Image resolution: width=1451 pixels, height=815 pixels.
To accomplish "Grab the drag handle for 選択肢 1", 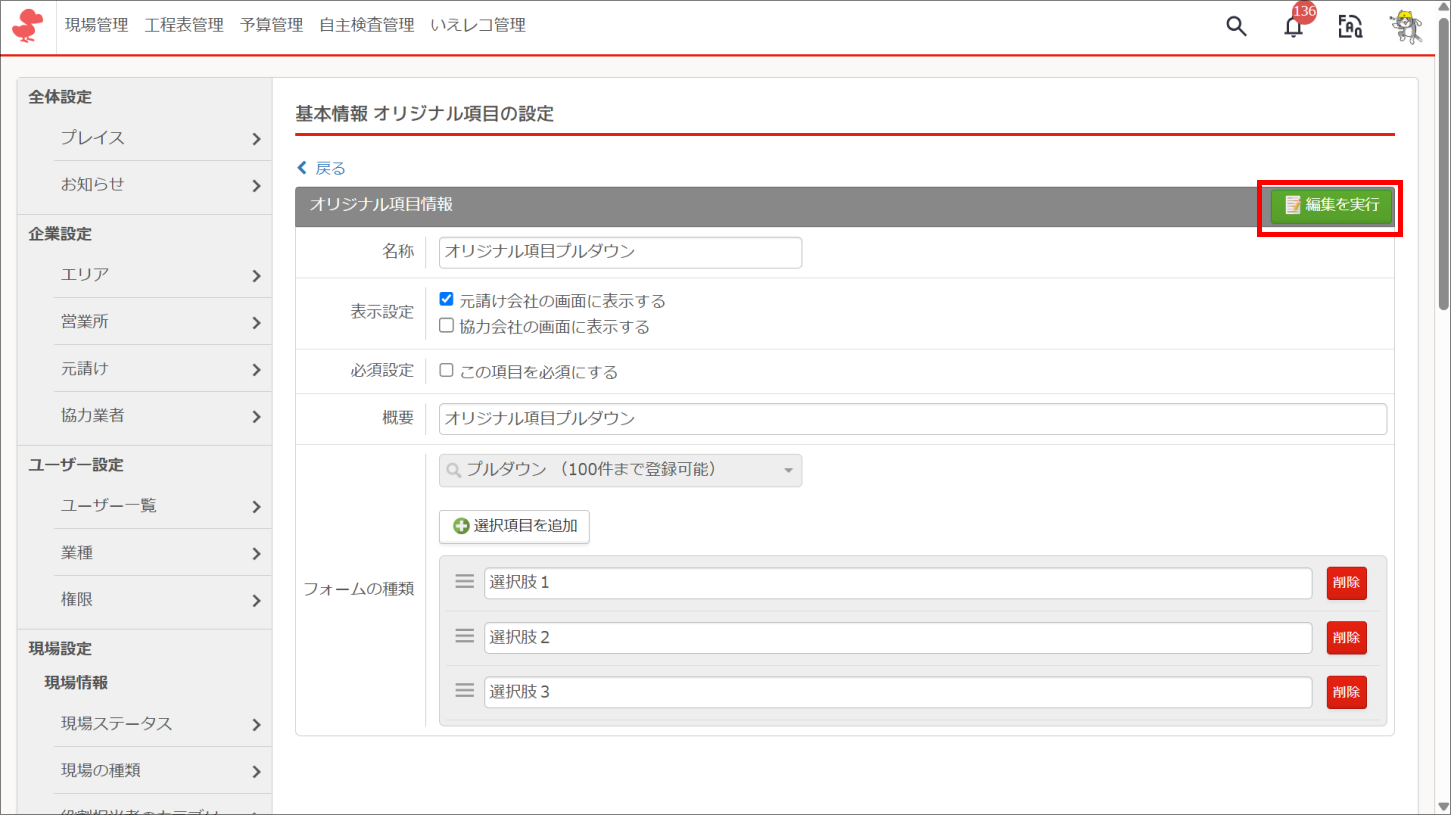I will [464, 581].
